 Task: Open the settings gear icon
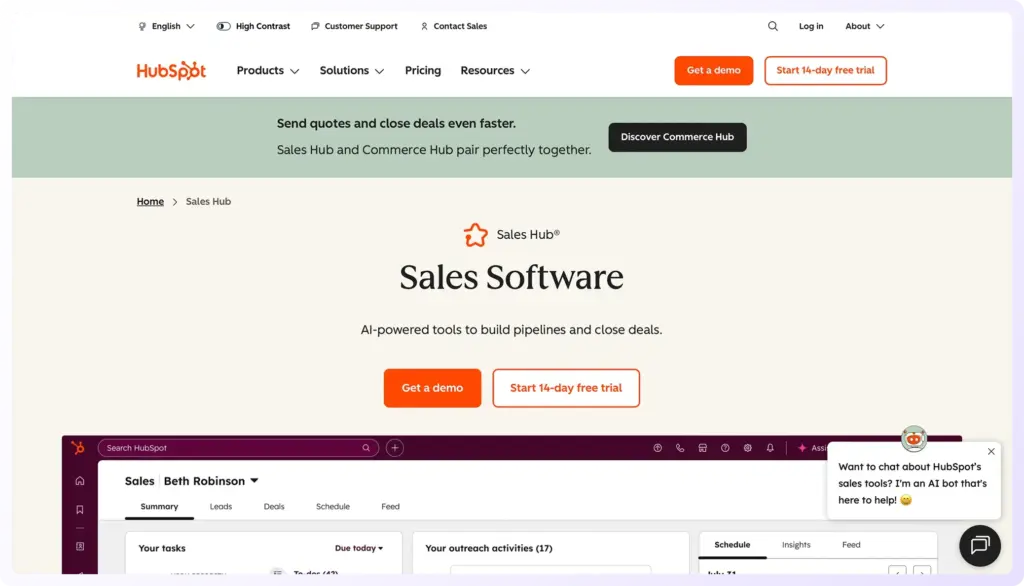coord(747,448)
